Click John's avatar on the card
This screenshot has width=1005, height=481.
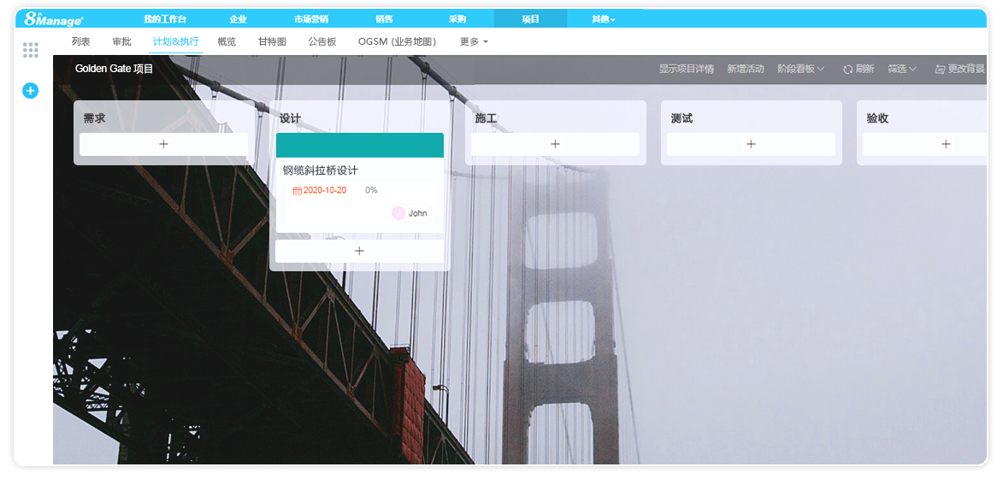click(x=399, y=213)
